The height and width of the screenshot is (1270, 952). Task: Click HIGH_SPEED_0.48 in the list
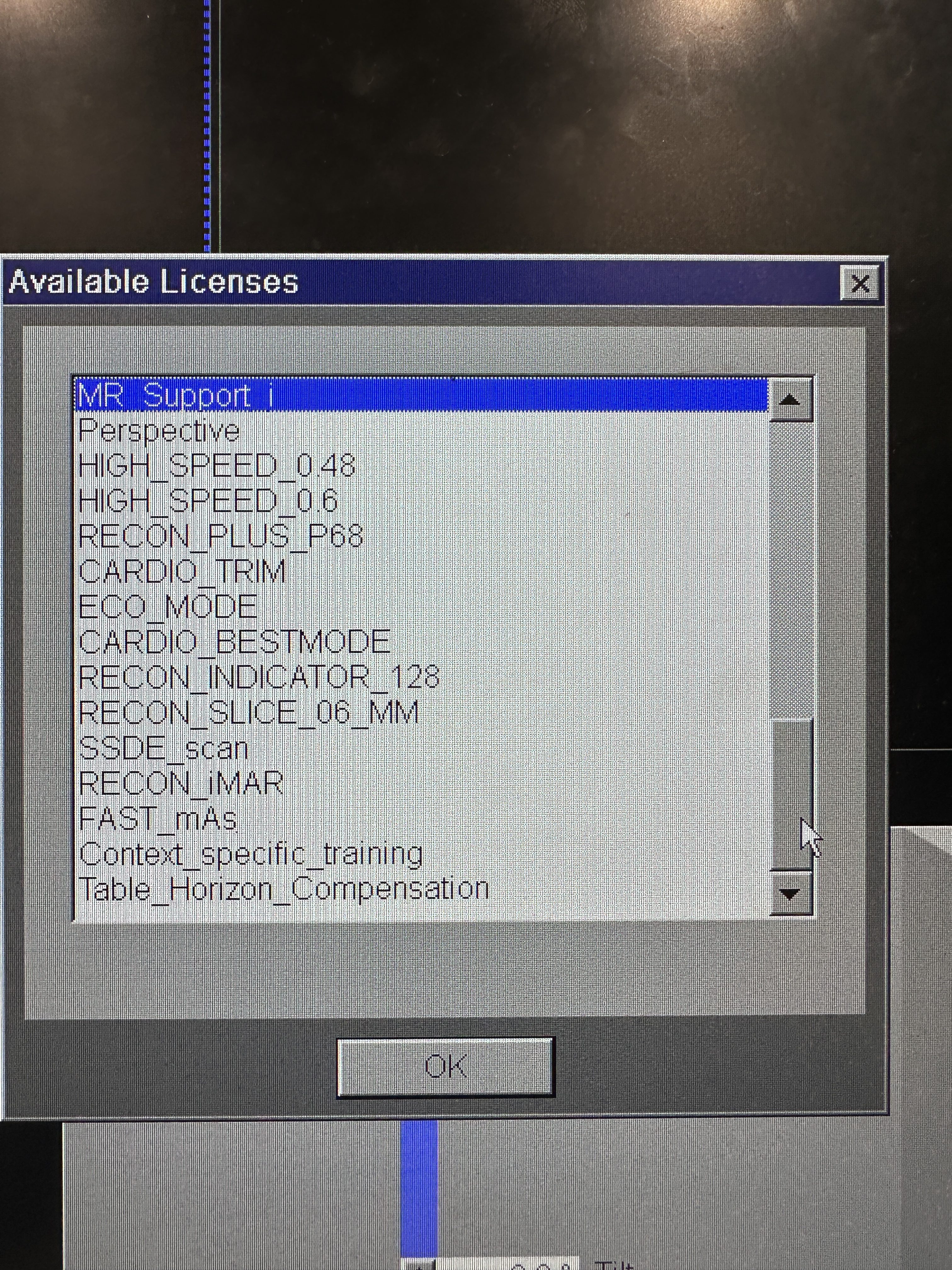point(217,465)
